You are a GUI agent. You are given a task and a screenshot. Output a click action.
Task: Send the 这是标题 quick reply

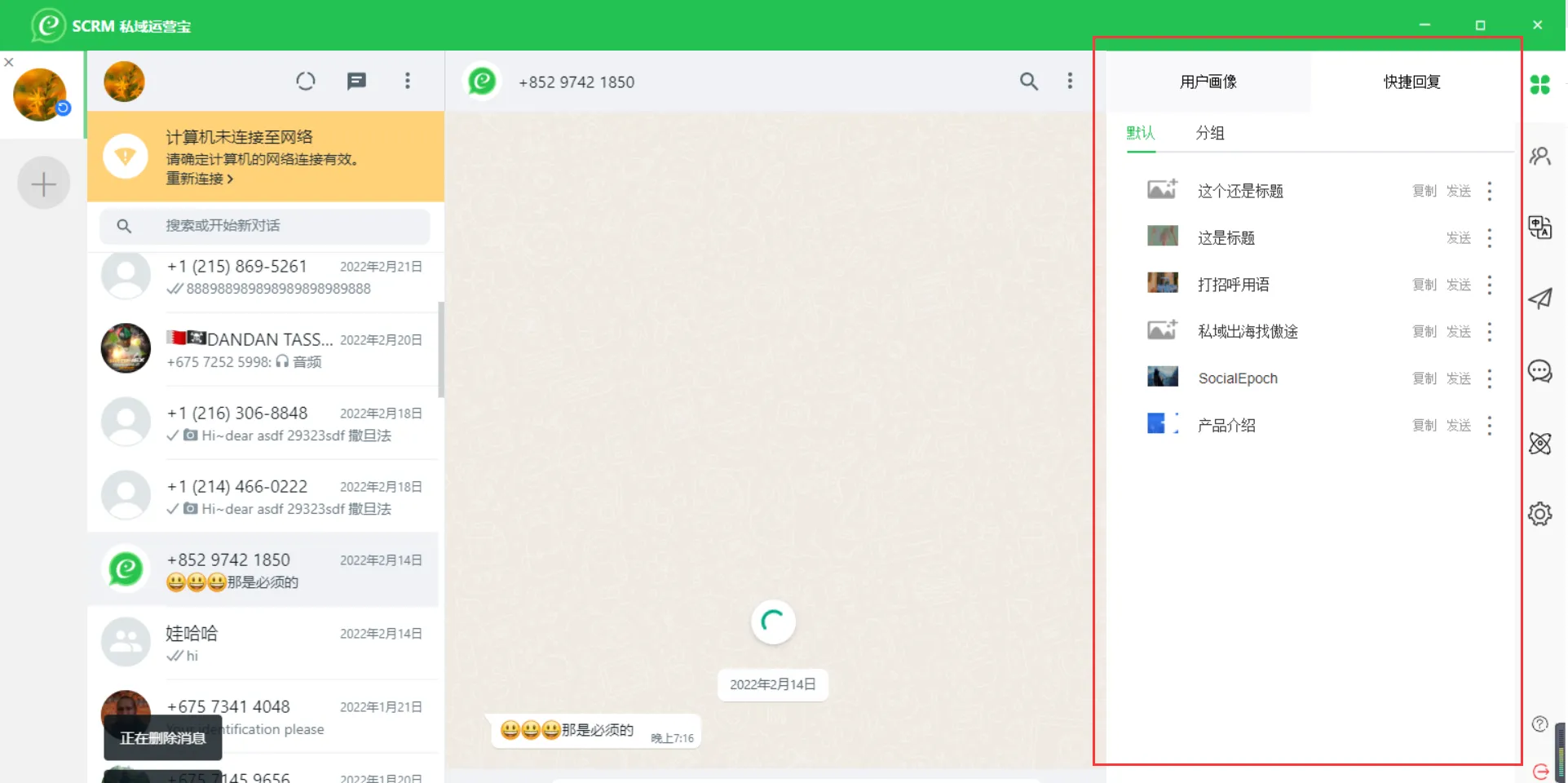1459,238
